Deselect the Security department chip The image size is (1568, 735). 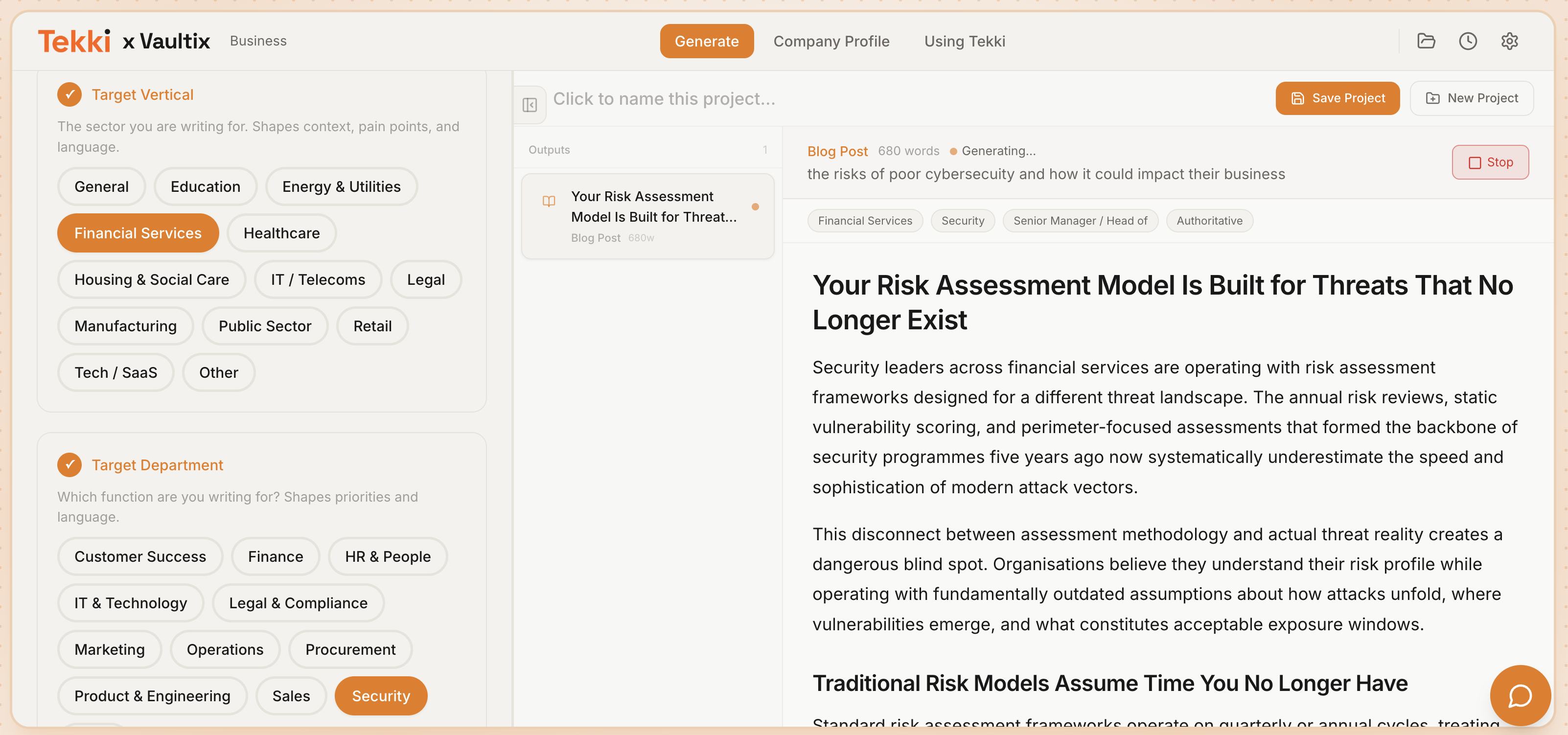380,695
